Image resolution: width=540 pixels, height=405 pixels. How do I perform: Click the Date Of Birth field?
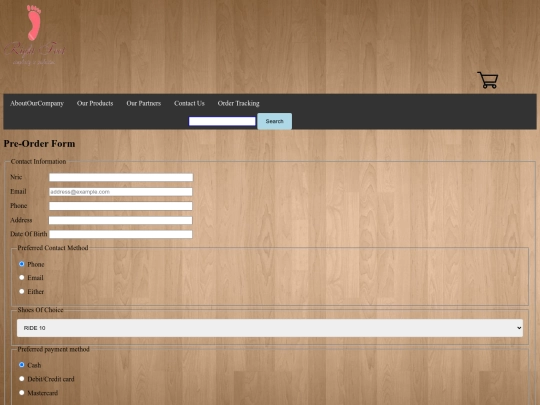click(121, 235)
